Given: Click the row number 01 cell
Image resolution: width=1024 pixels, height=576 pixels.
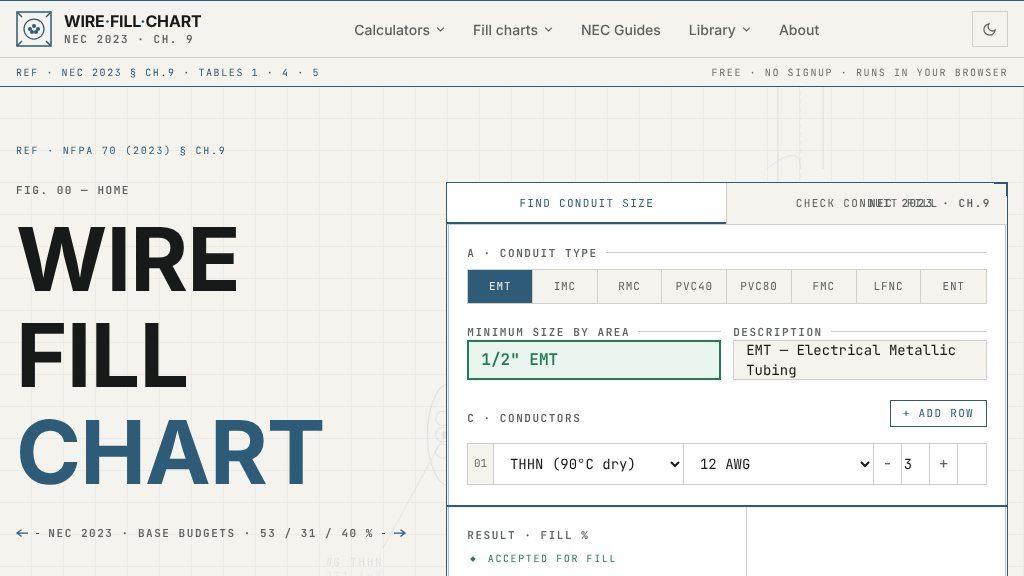Looking at the screenshot, I should (x=481, y=464).
